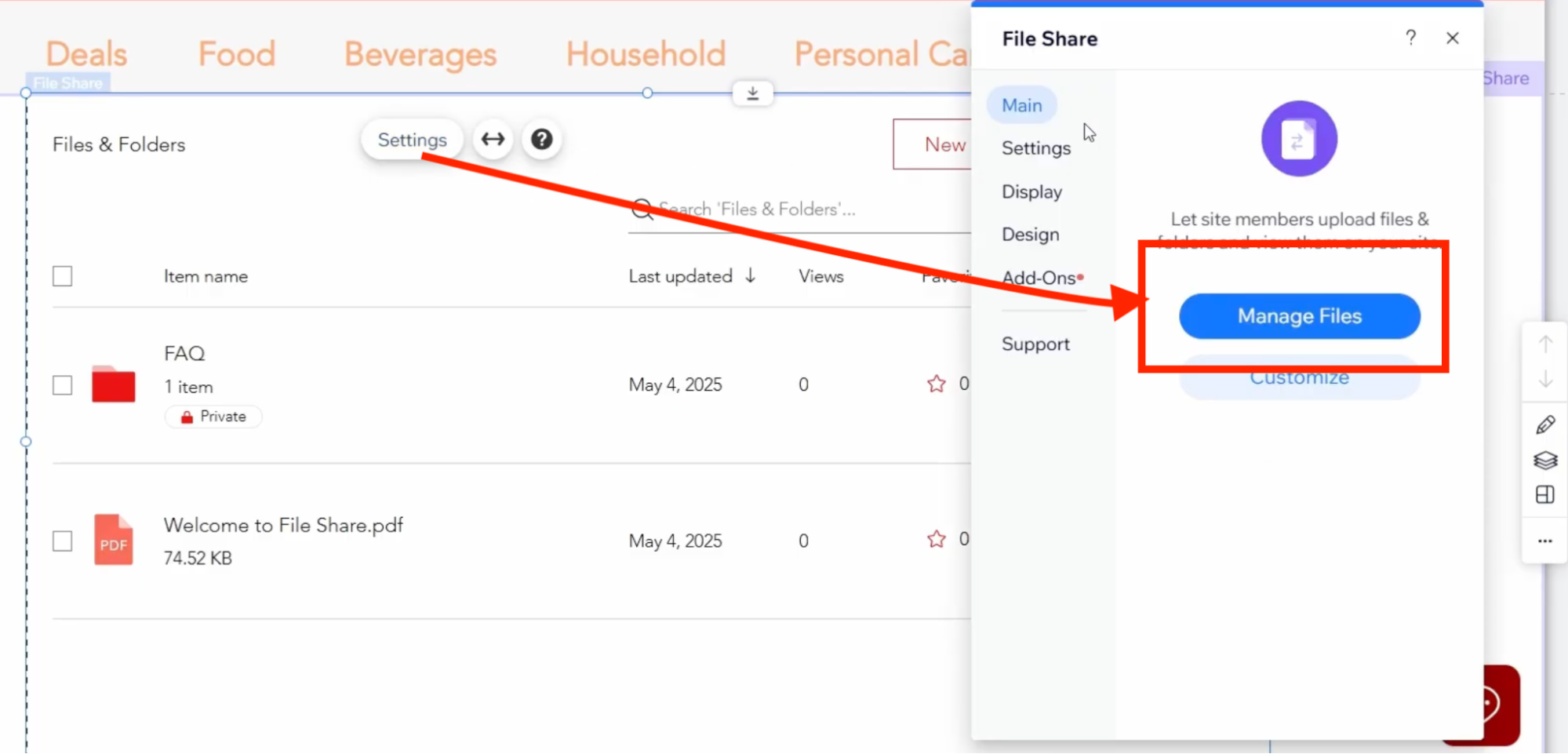Click the Settings button above Files & Folders
The width and height of the screenshot is (1568, 754).
(x=411, y=139)
